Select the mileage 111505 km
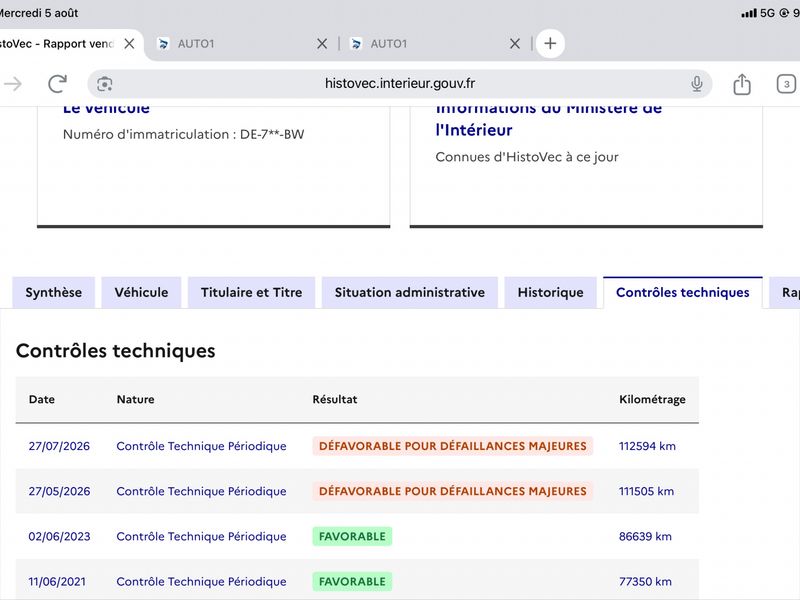Screen dimensions: 800x600 (646, 491)
